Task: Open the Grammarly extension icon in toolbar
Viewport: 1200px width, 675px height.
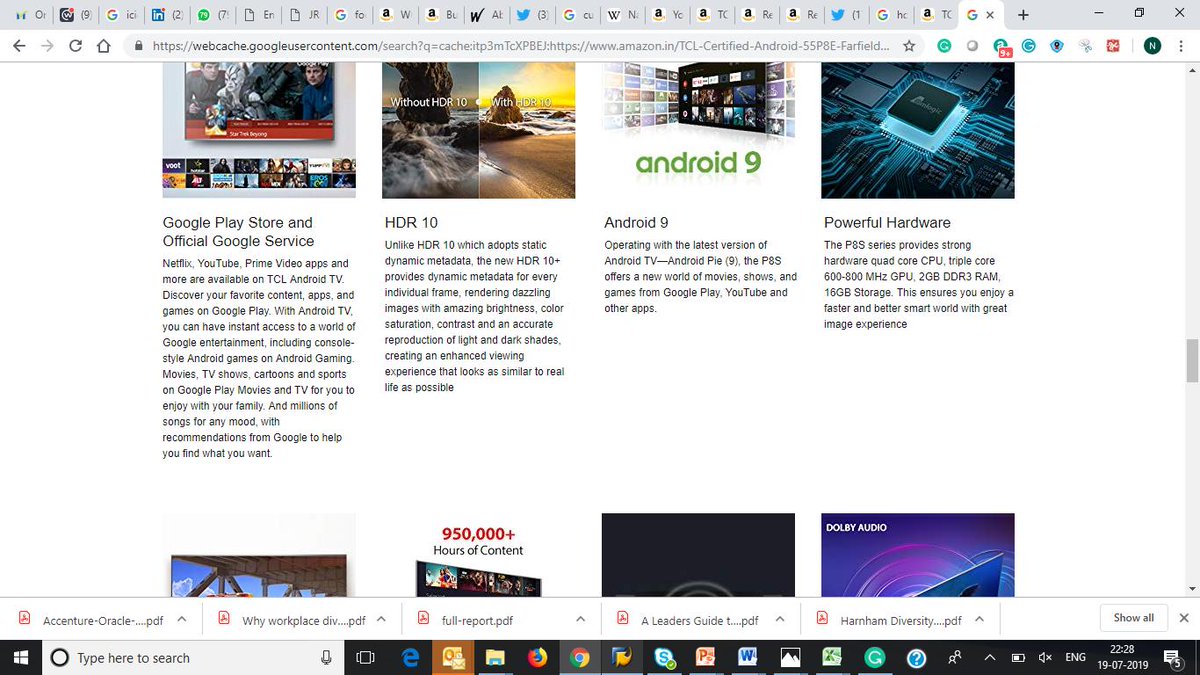Action: (x=944, y=46)
